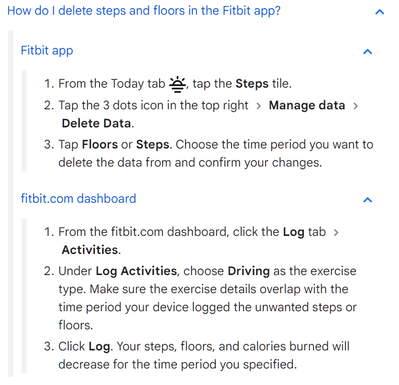Collapse the top question using its chevron
The height and width of the screenshot is (385, 399).
click(x=380, y=12)
